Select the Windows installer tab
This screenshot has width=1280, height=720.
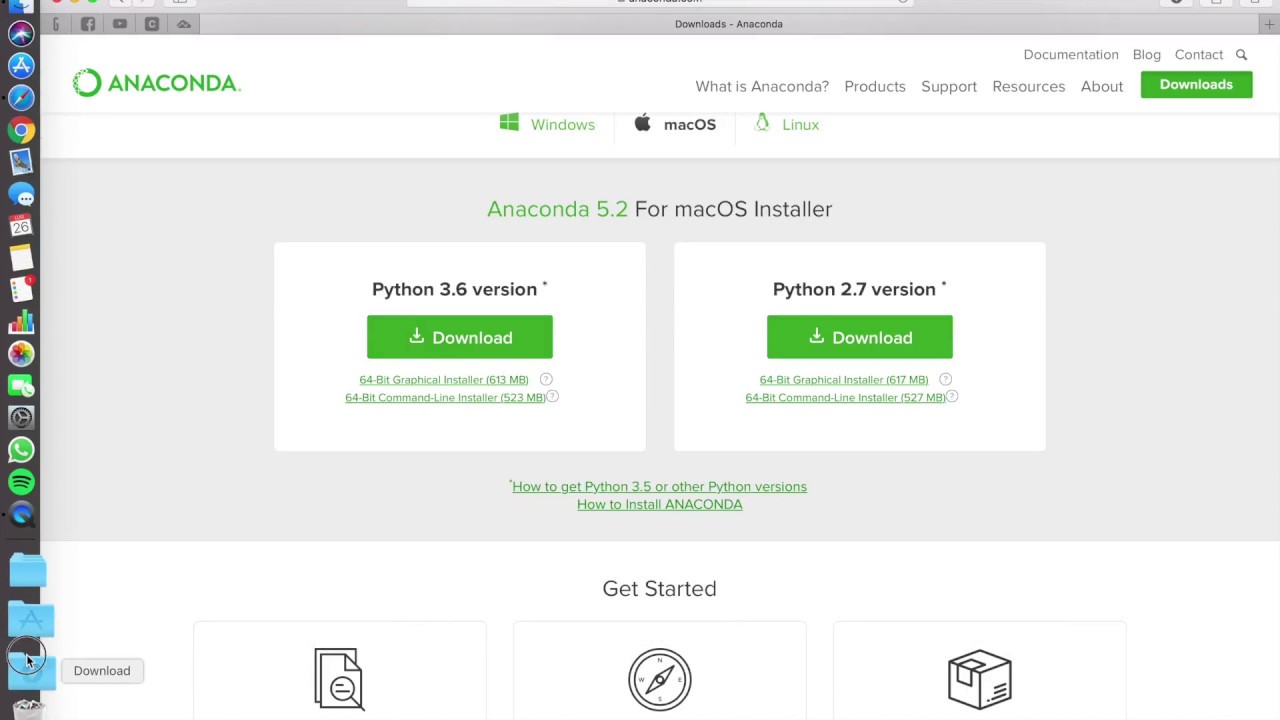coord(547,124)
